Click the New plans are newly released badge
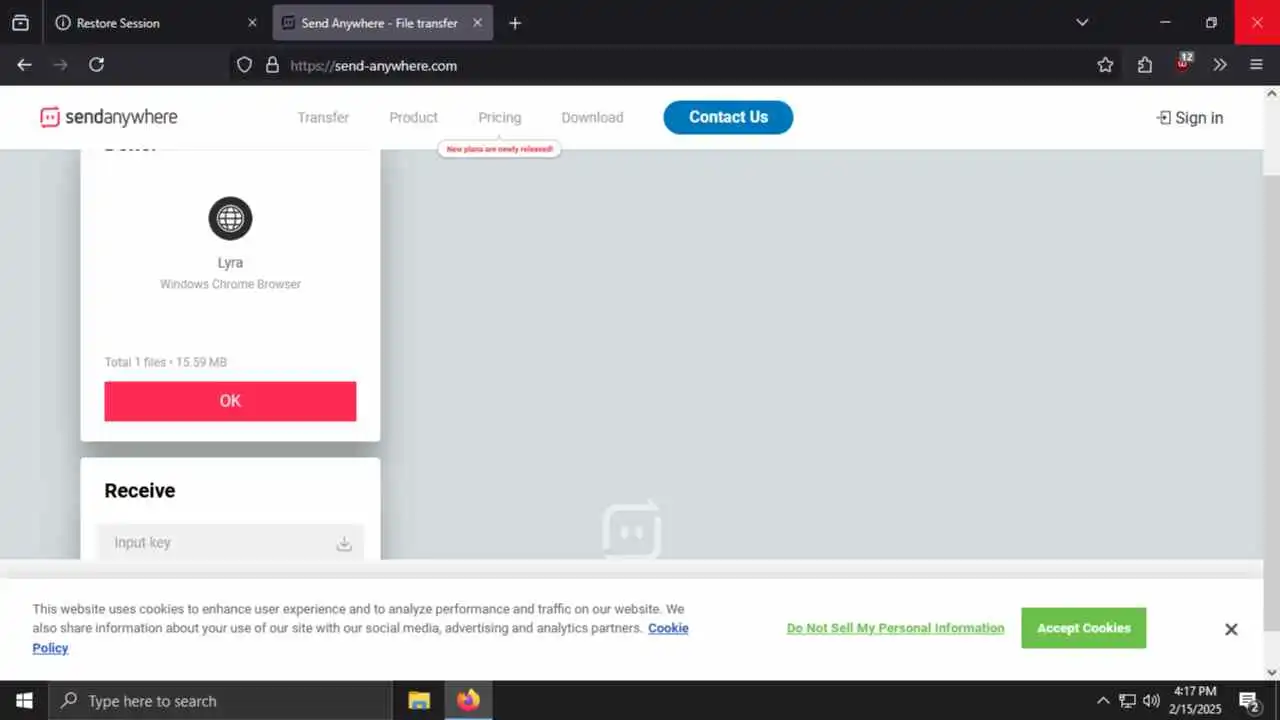1280x720 pixels. (x=499, y=148)
